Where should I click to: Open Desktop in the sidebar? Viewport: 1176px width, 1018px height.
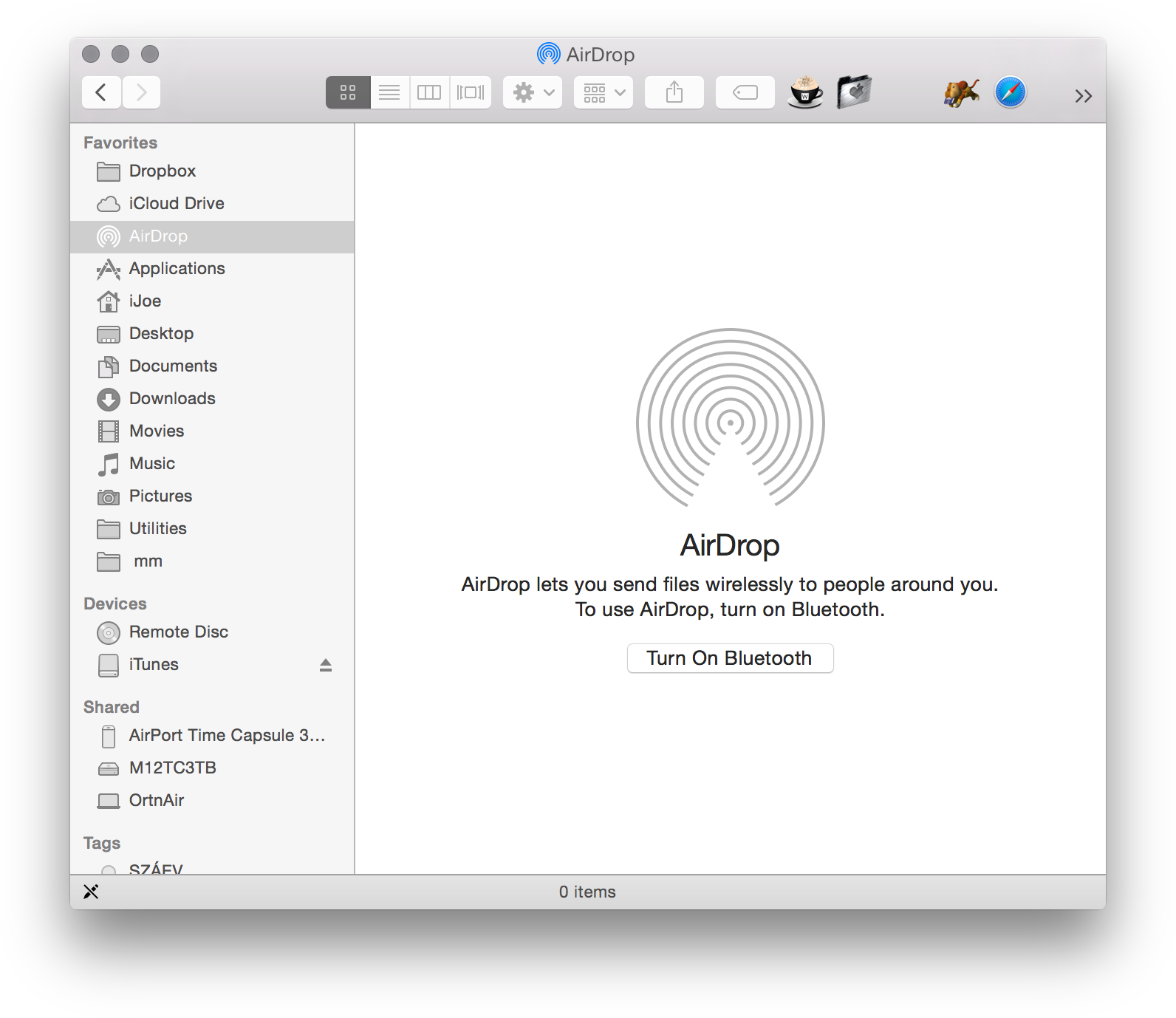212,334
